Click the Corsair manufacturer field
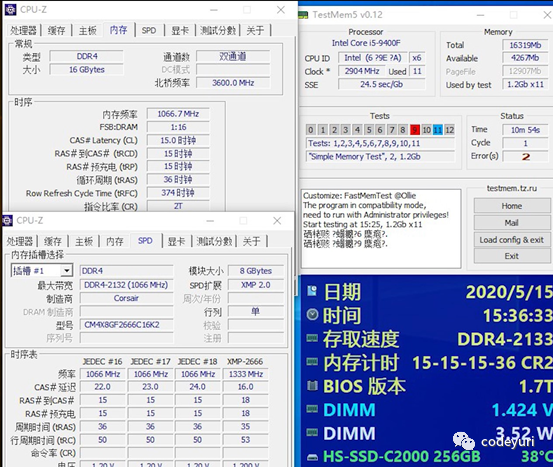The image size is (553, 467). (x=126, y=298)
